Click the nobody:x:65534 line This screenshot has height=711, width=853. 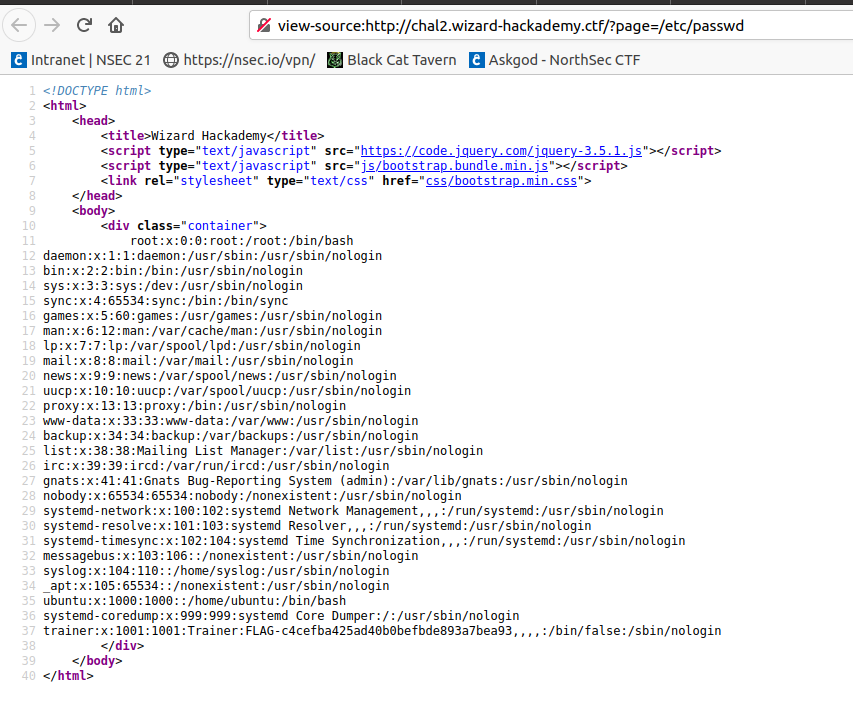click(x=252, y=496)
